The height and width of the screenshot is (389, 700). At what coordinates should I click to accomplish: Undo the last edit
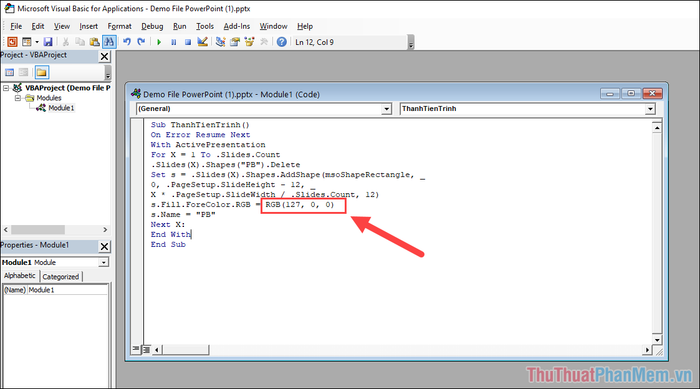click(x=127, y=42)
